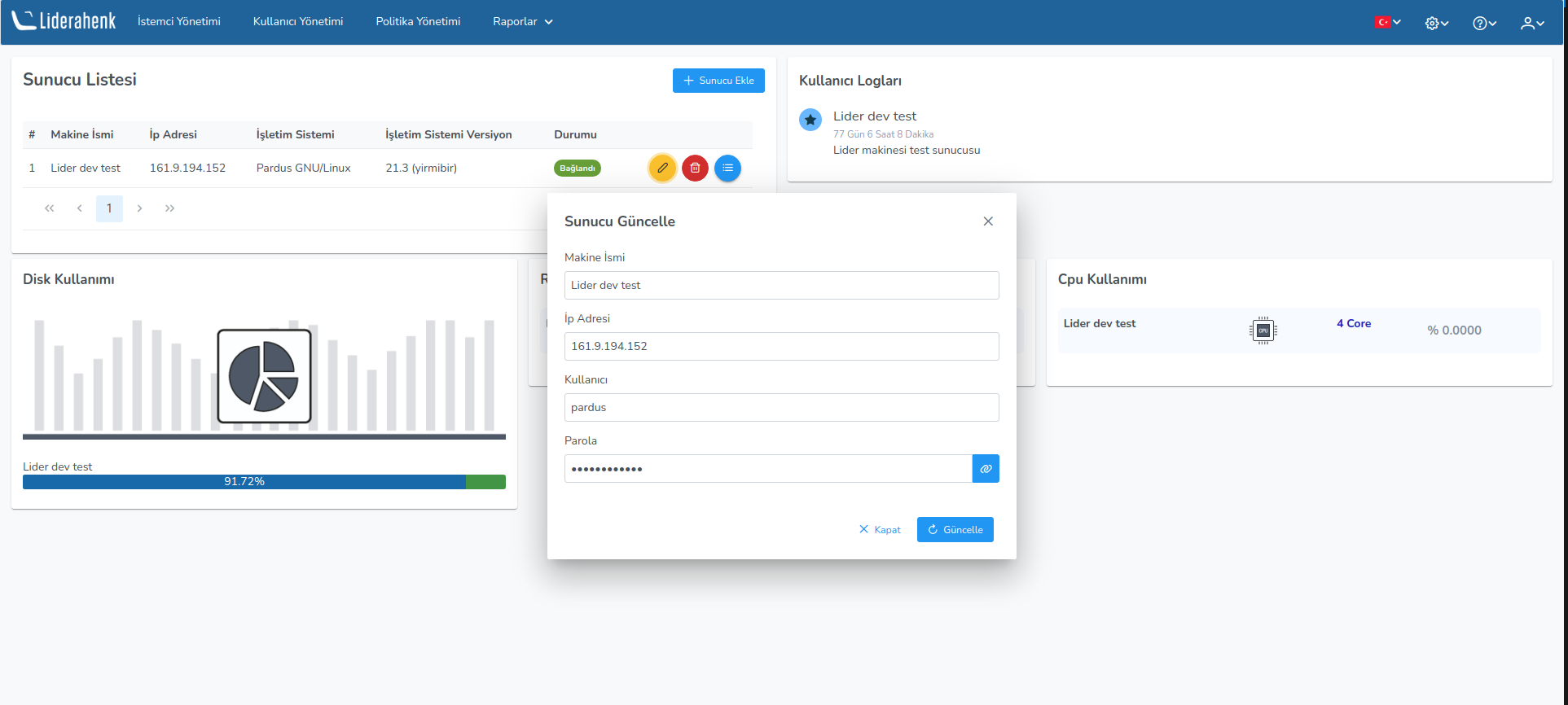Click the İşletim Sistemi Versiyon column header

pos(449,134)
